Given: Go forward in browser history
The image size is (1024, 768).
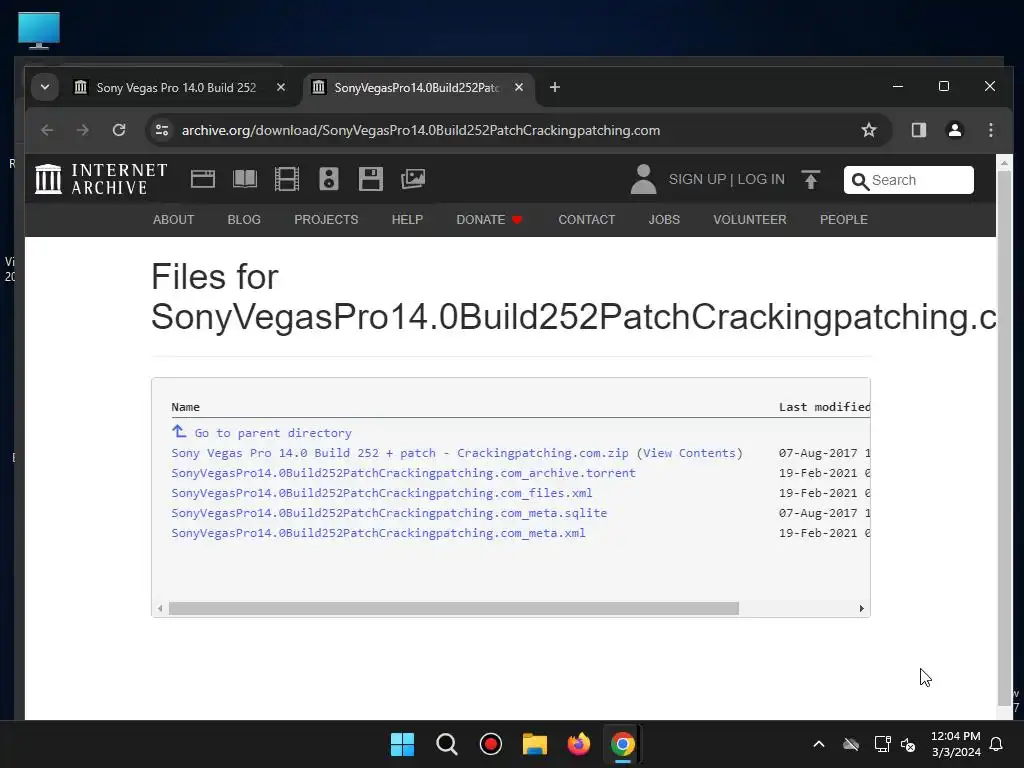Looking at the screenshot, I should coord(82,130).
